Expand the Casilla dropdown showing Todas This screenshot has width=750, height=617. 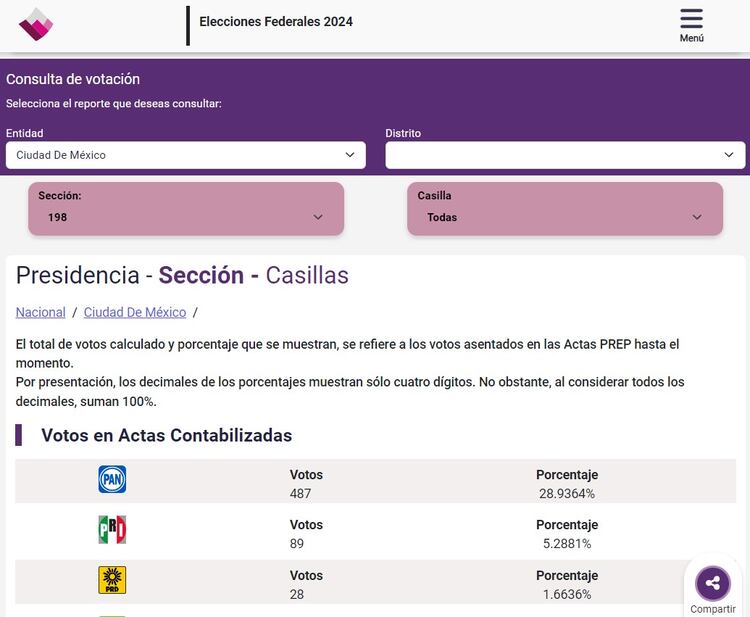(564, 217)
